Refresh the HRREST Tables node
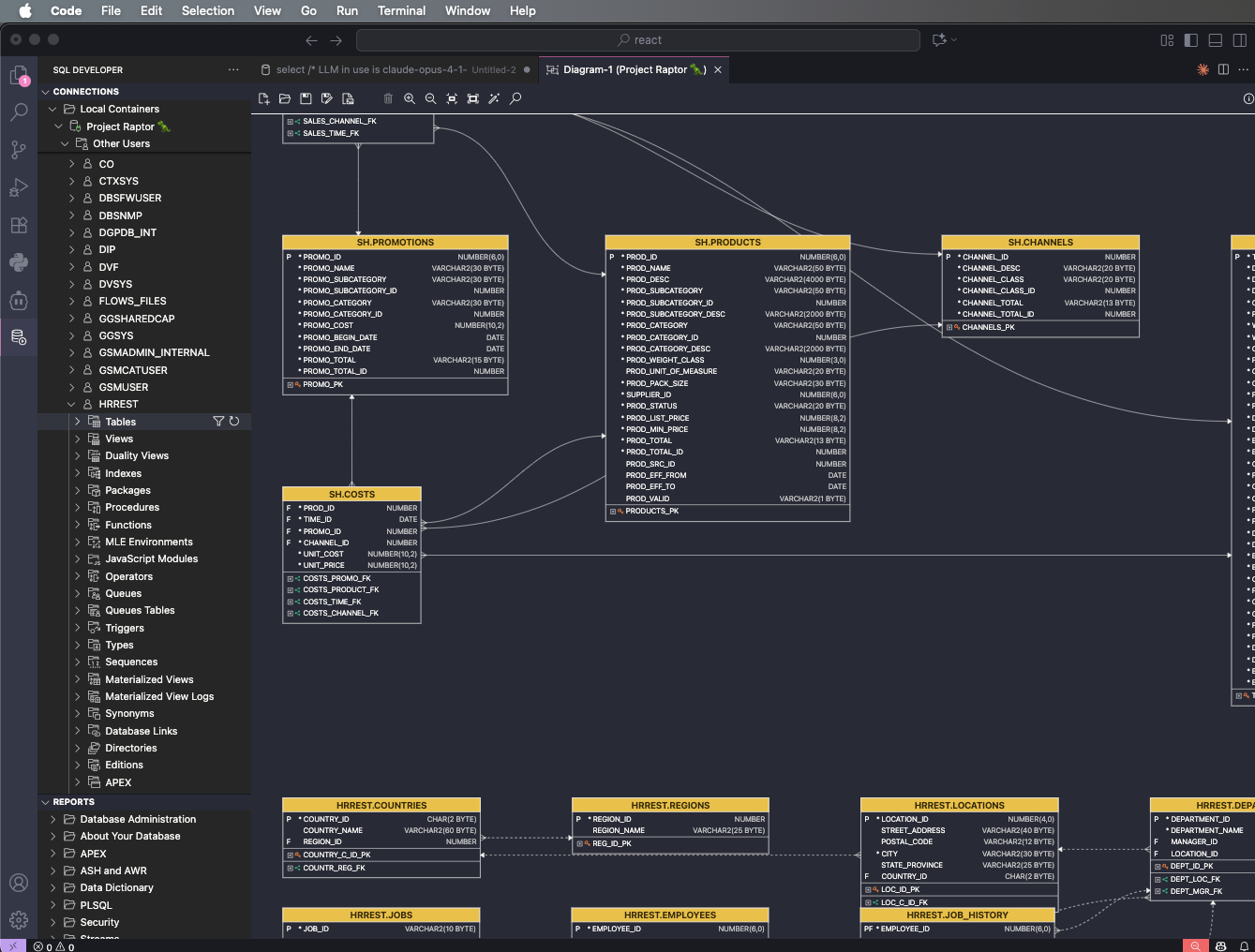The image size is (1255, 952). point(234,422)
